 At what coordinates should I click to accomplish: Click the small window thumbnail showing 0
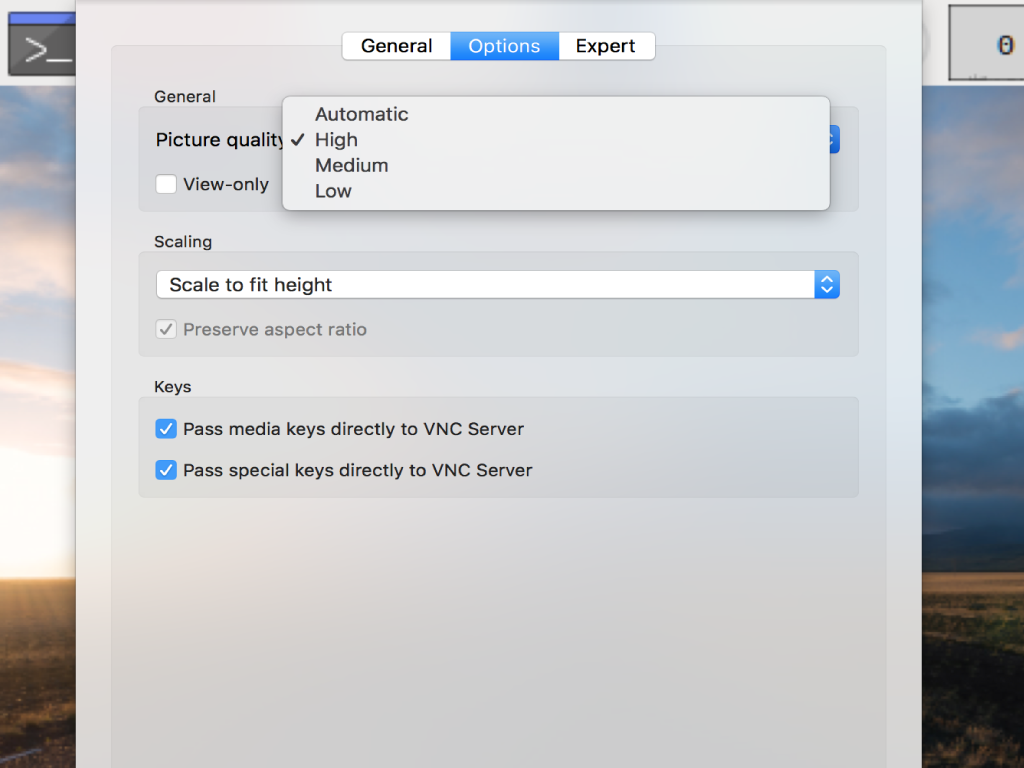coord(986,43)
